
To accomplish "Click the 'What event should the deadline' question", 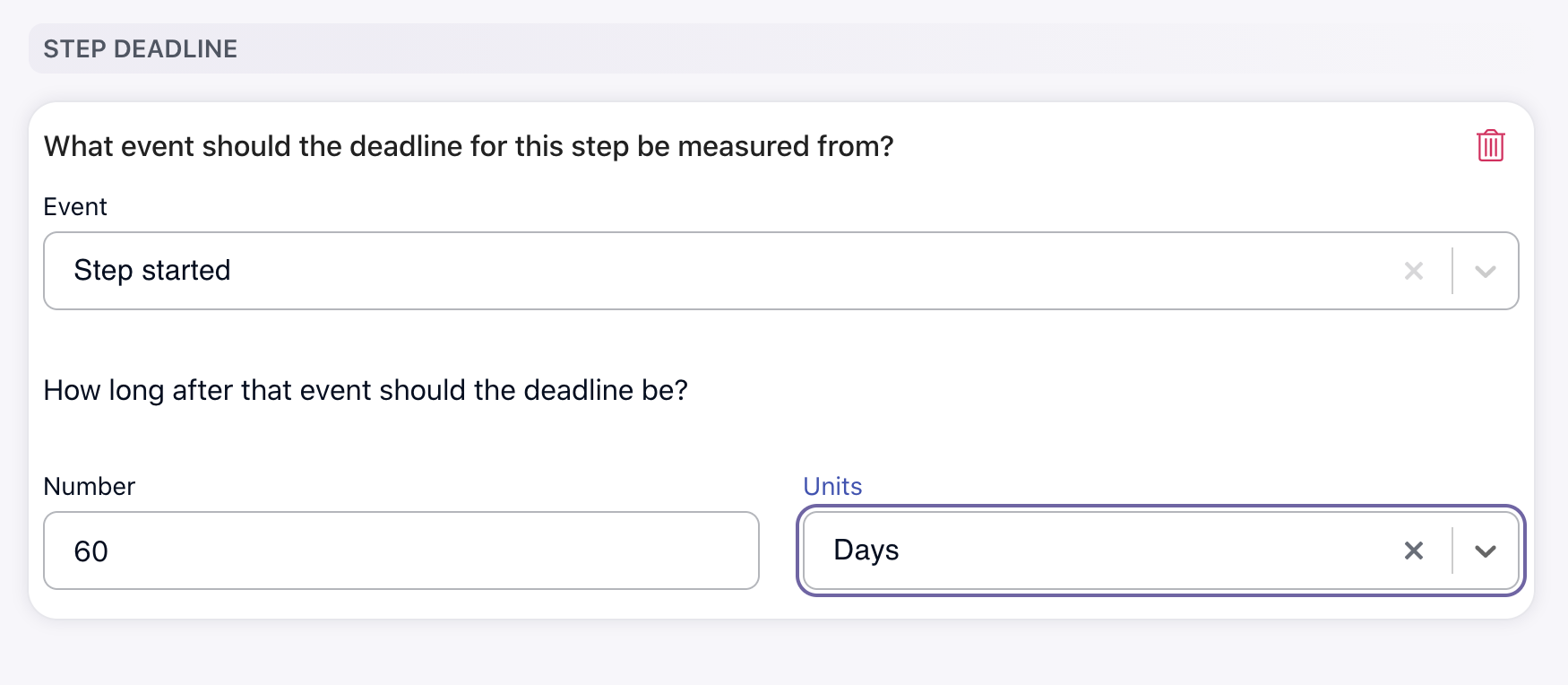I will point(469,146).
